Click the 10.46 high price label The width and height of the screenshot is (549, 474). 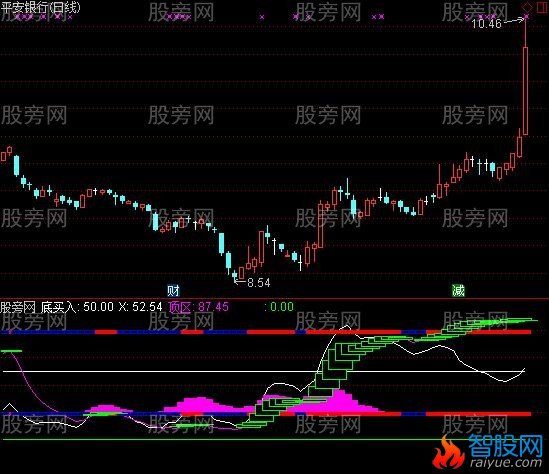pos(486,24)
